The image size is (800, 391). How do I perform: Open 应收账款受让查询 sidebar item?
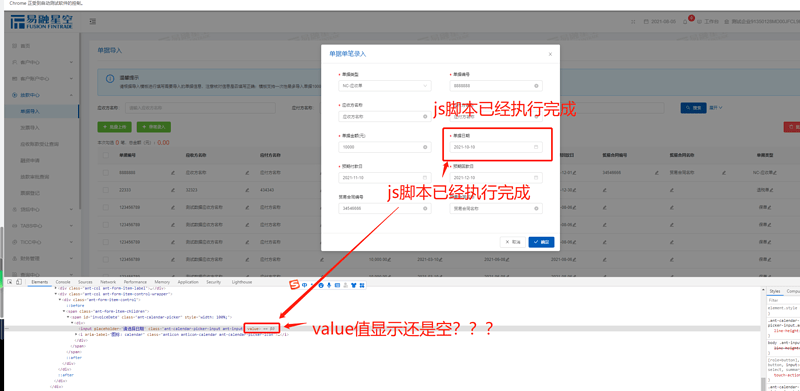click(39, 144)
